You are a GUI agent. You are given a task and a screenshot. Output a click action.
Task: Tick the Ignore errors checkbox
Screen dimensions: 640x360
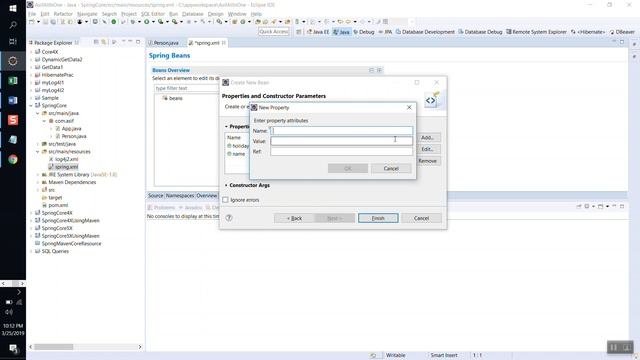click(x=225, y=200)
